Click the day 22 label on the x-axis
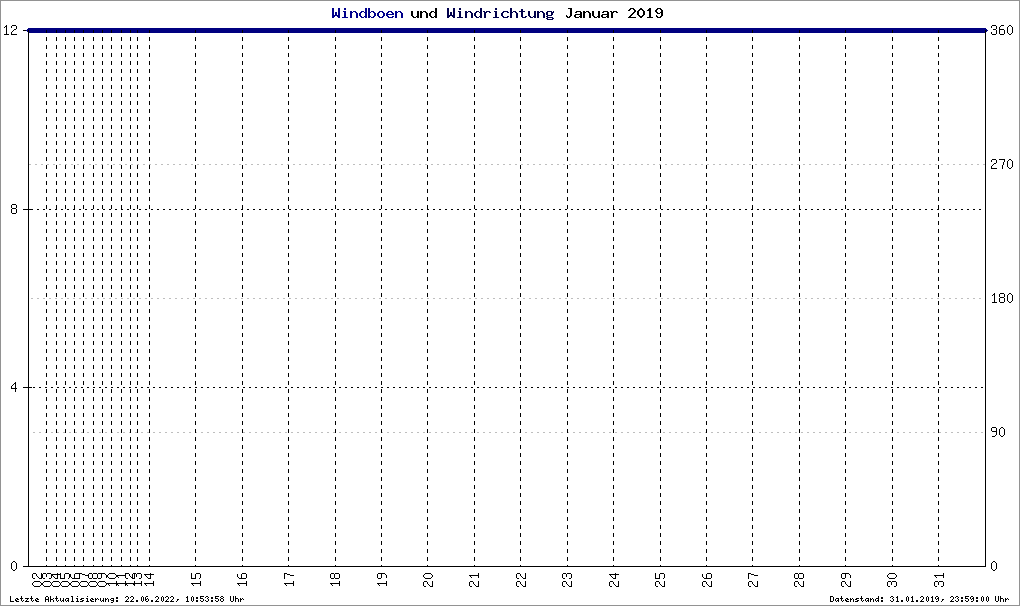Viewport: 1020px width, 606px height. click(521, 579)
